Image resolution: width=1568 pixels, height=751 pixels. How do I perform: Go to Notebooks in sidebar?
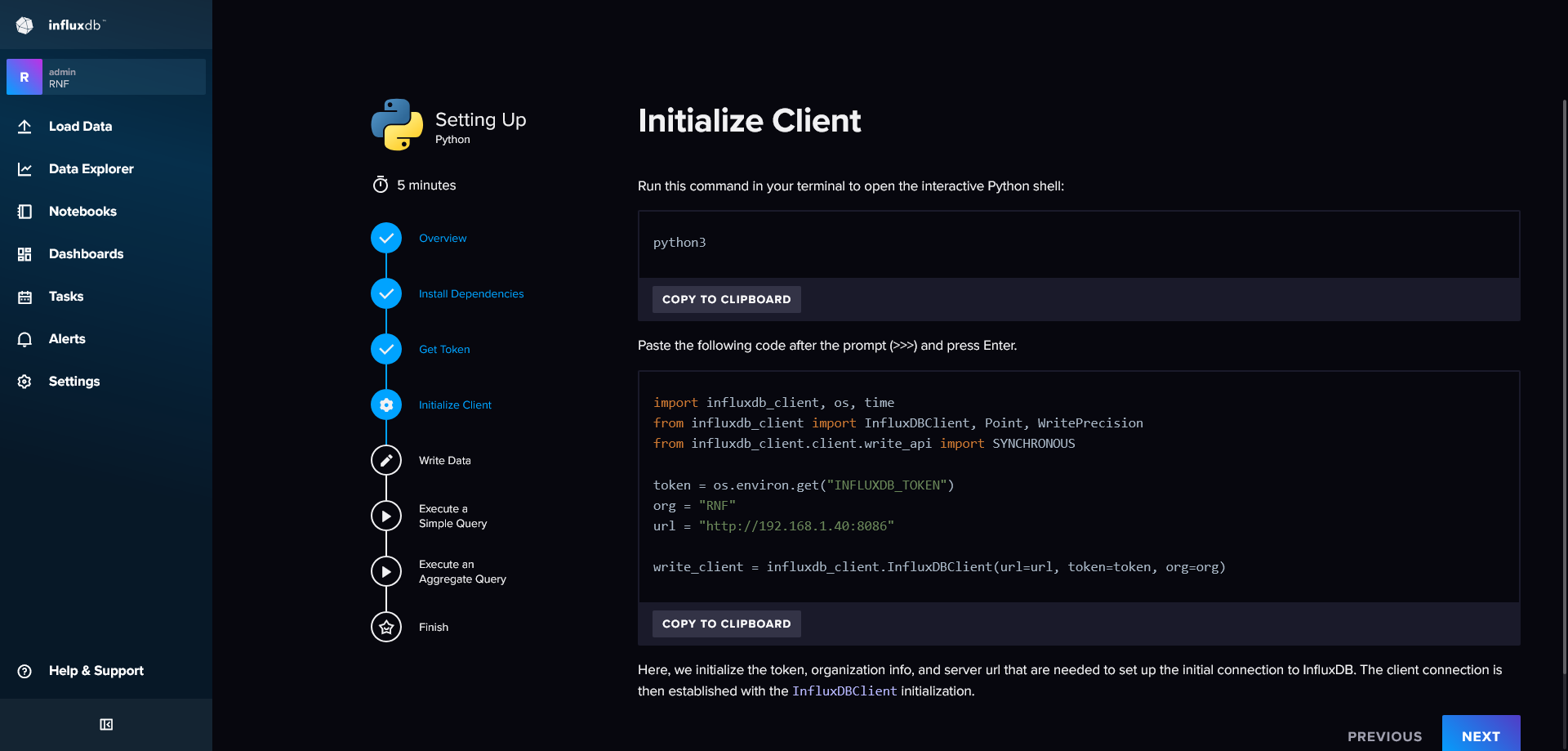click(x=82, y=212)
